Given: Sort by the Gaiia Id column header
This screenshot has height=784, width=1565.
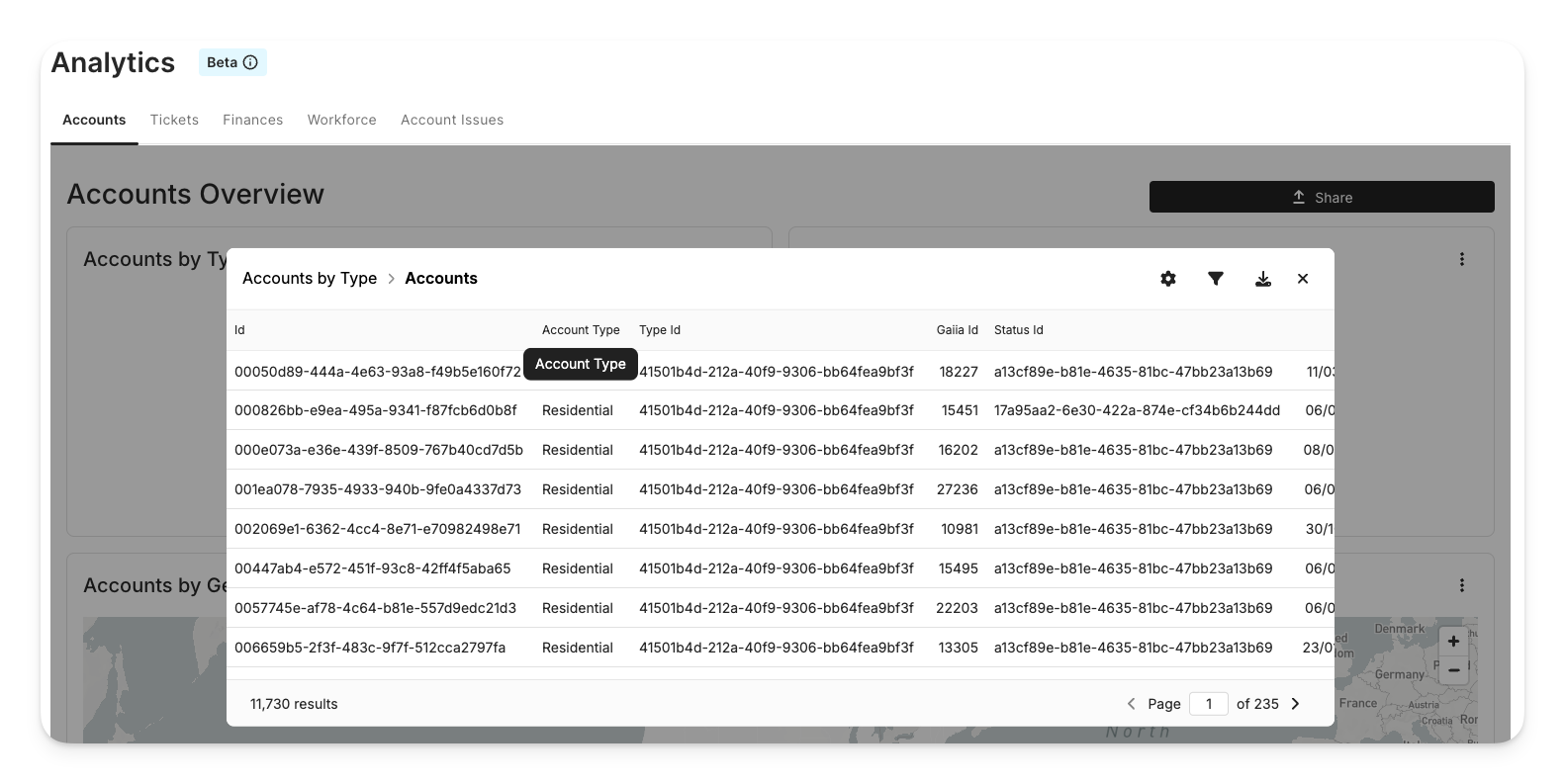Looking at the screenshot, I should pos(957,330).
